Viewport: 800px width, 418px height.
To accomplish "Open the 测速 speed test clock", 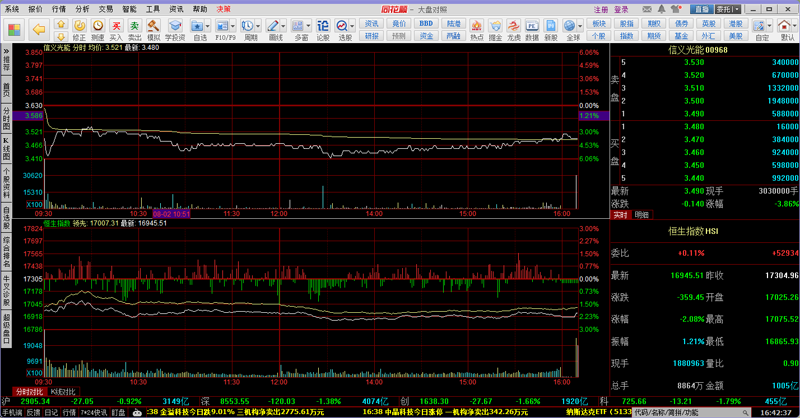I will click(97, 30).
